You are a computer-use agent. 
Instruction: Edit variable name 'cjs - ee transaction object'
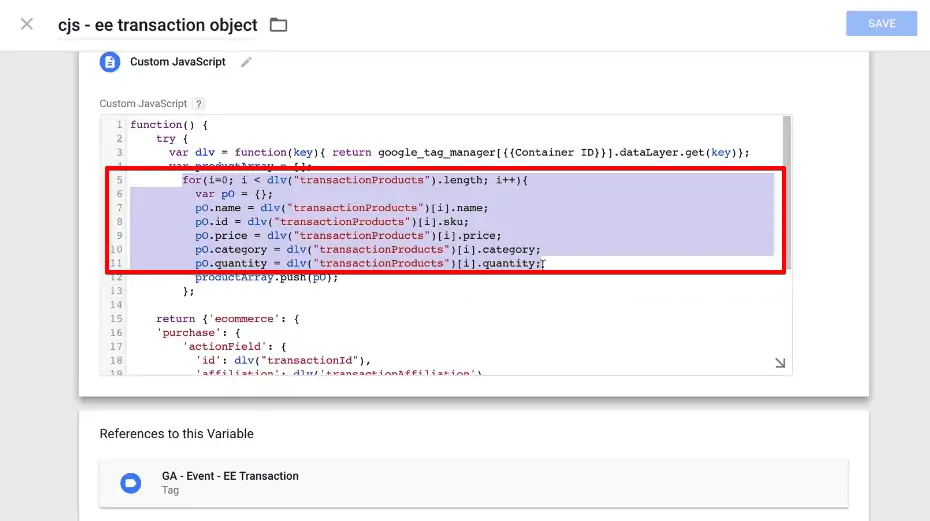tap(158, 25)
